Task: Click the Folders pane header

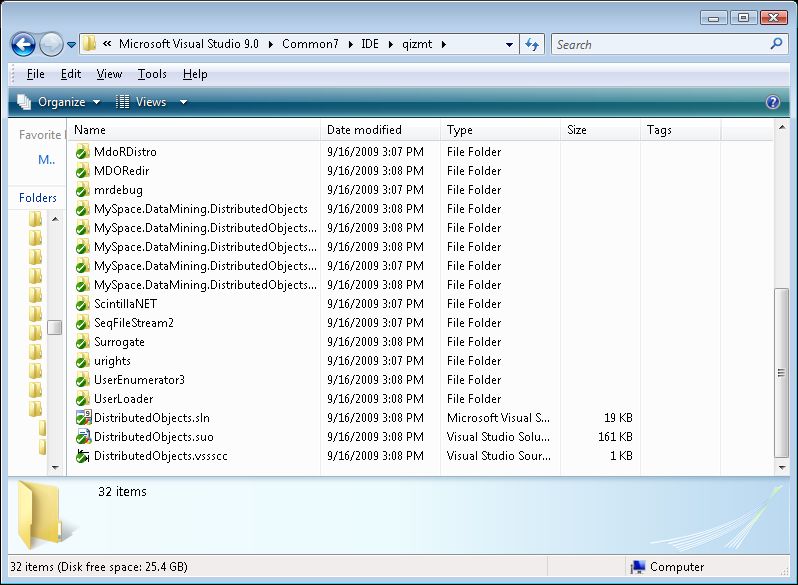Action: point(38,198)
